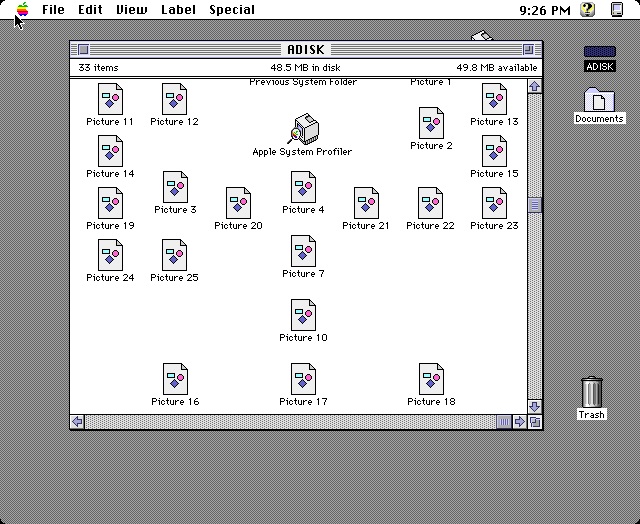Click the Previous System Folder label
The height and width of the screenshot is (524, 640).
(303, 82)
